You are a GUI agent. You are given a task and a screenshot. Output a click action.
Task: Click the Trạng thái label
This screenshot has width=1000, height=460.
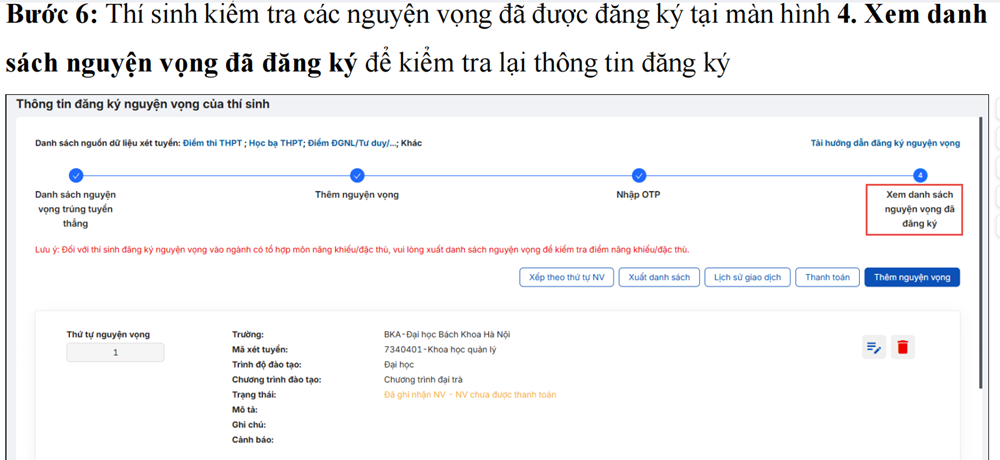254,395
